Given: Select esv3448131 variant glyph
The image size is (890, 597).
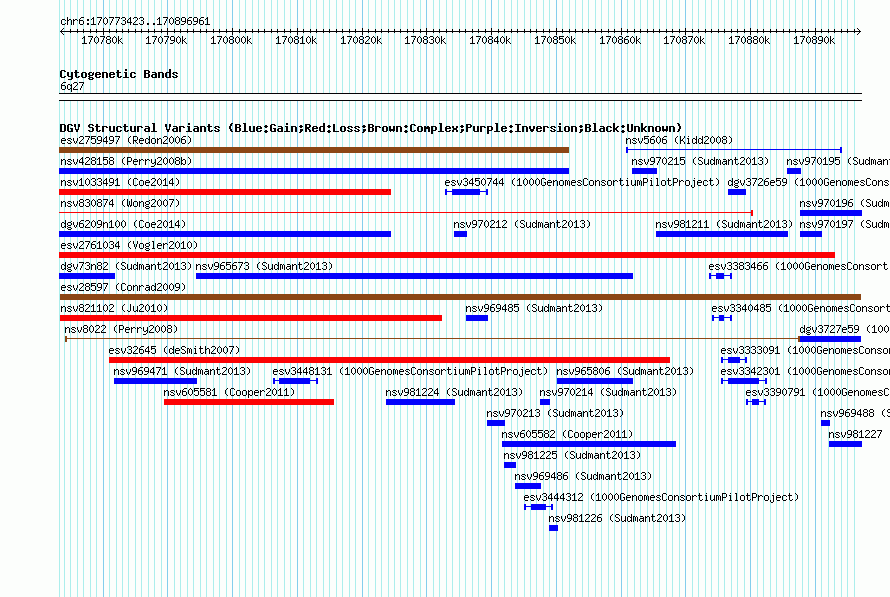Looking at the screenshot, I should [x=295, y=381].
